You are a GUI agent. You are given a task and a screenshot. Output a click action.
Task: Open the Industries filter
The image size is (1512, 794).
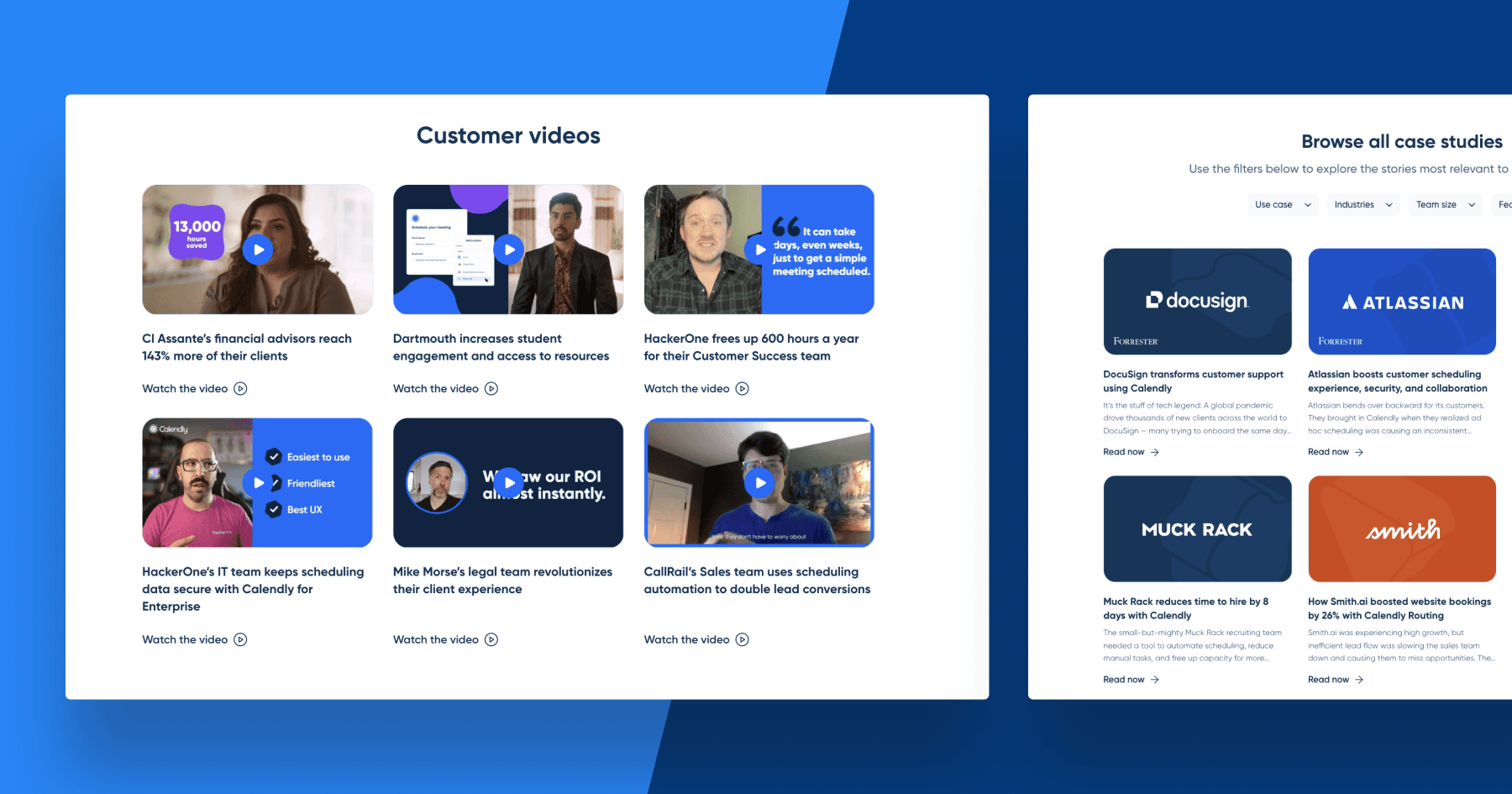(1363, 204)
